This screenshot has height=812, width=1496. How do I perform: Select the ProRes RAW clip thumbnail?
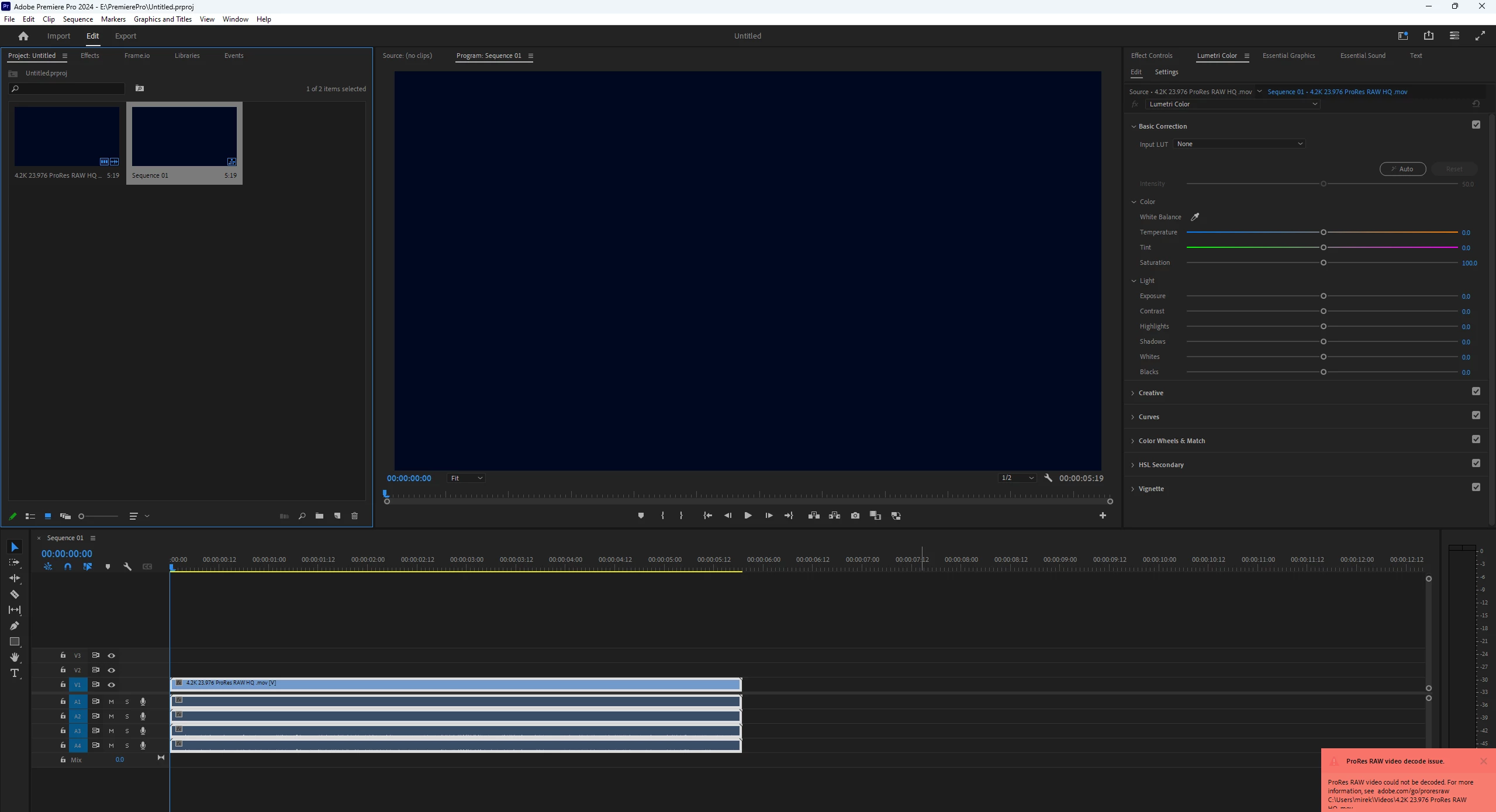click(67, 136)
